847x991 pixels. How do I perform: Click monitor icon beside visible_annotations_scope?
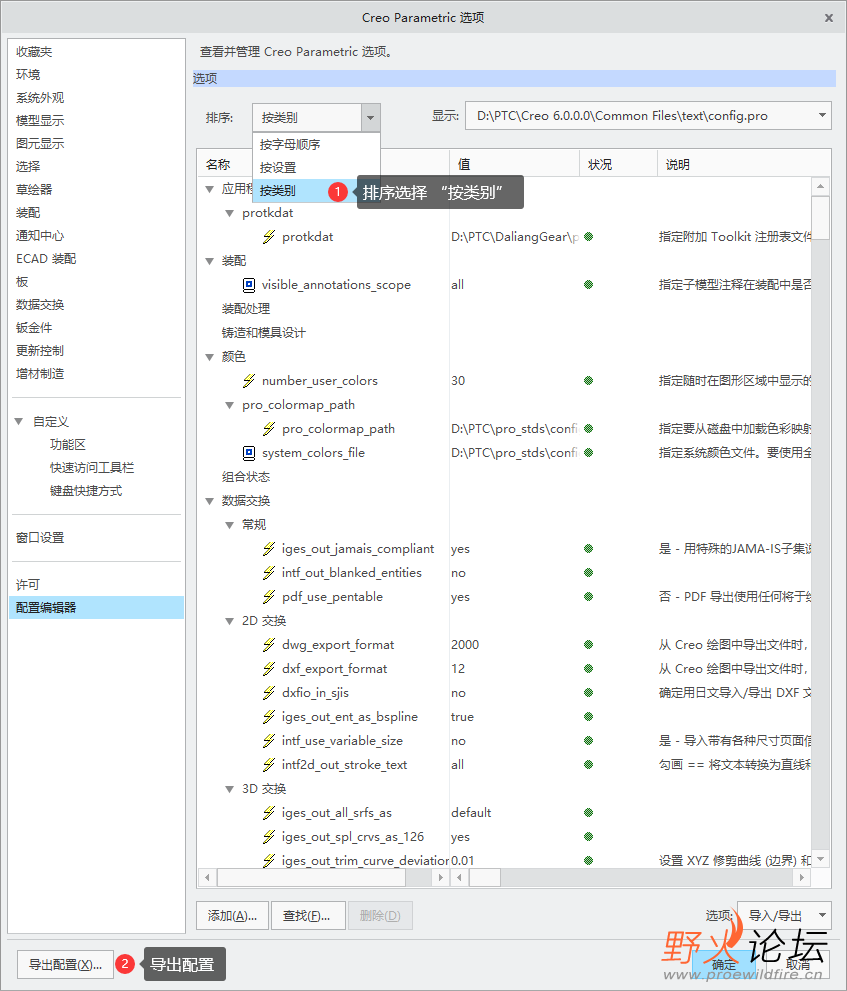pos(249,284)
